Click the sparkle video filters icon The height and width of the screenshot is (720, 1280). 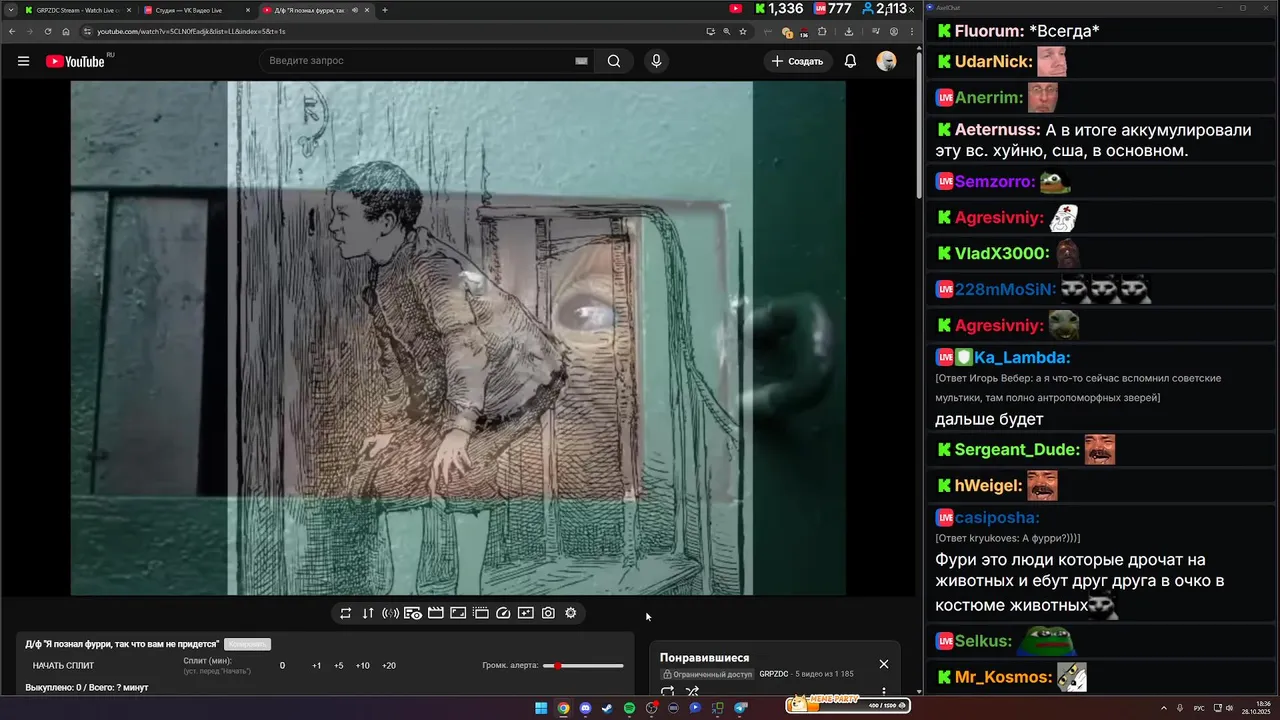point(526,613)
